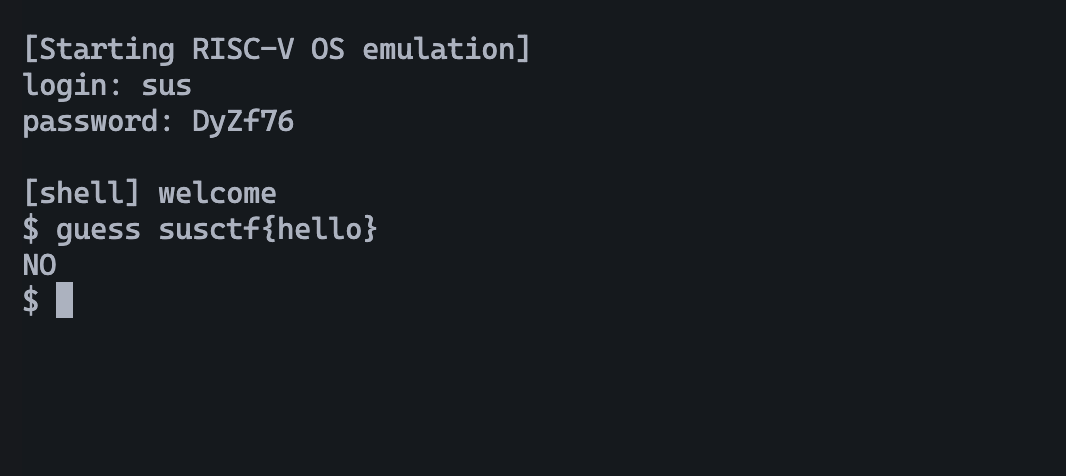The image size is (1066, 476).
Task: Click the word "[Starting" in the first line
Action: point(98,49)
